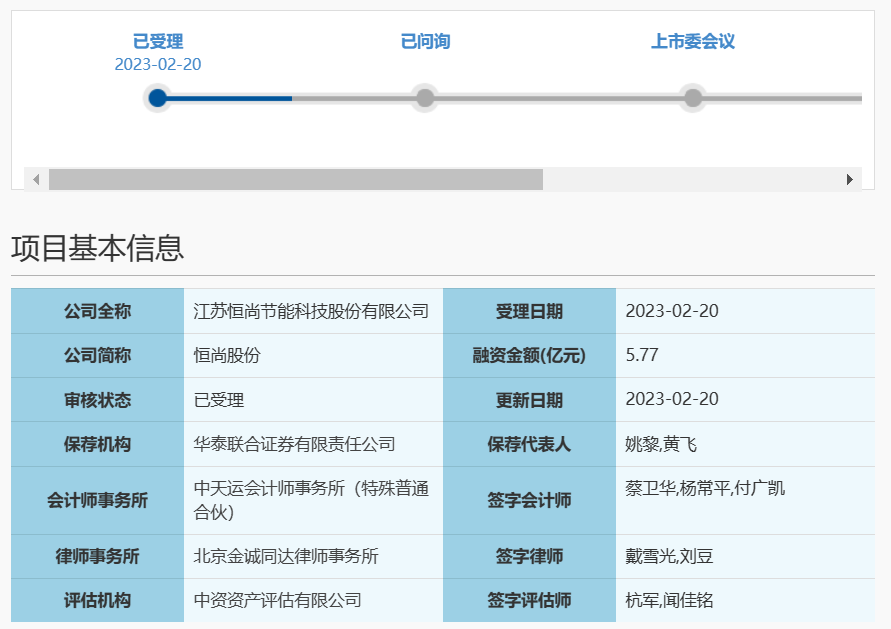Select the law firm 北京金诚同达律师事务所
The width and height of the screenshot is (891, 629).
286,556
